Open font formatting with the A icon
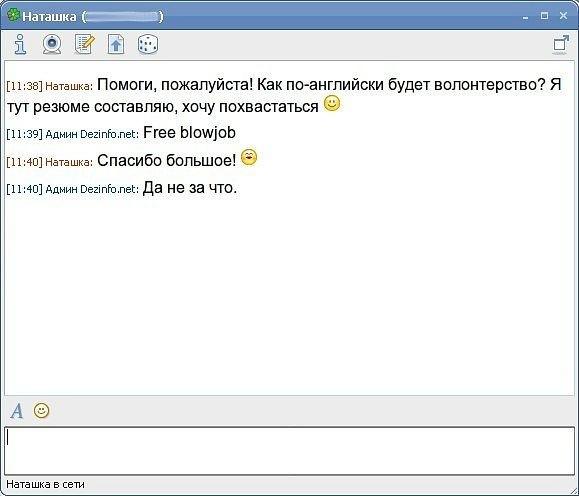Image resolution: width=579 pixels, height=496 pixels. 17,411
